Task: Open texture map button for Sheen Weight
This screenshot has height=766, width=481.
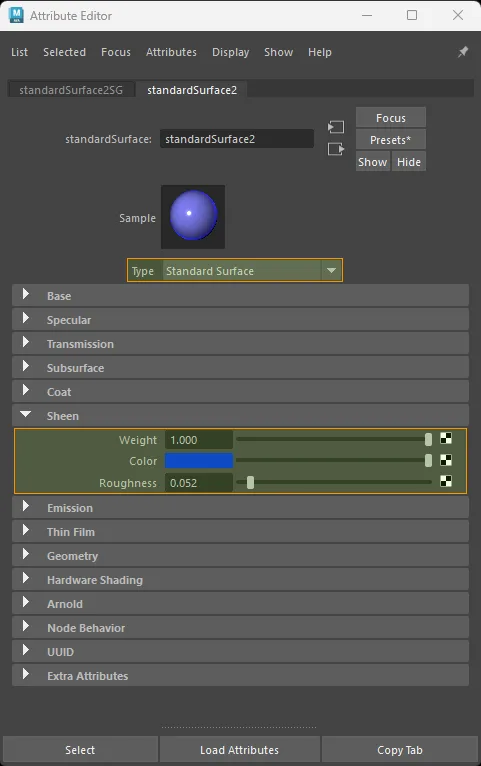Action: (446, 439)
